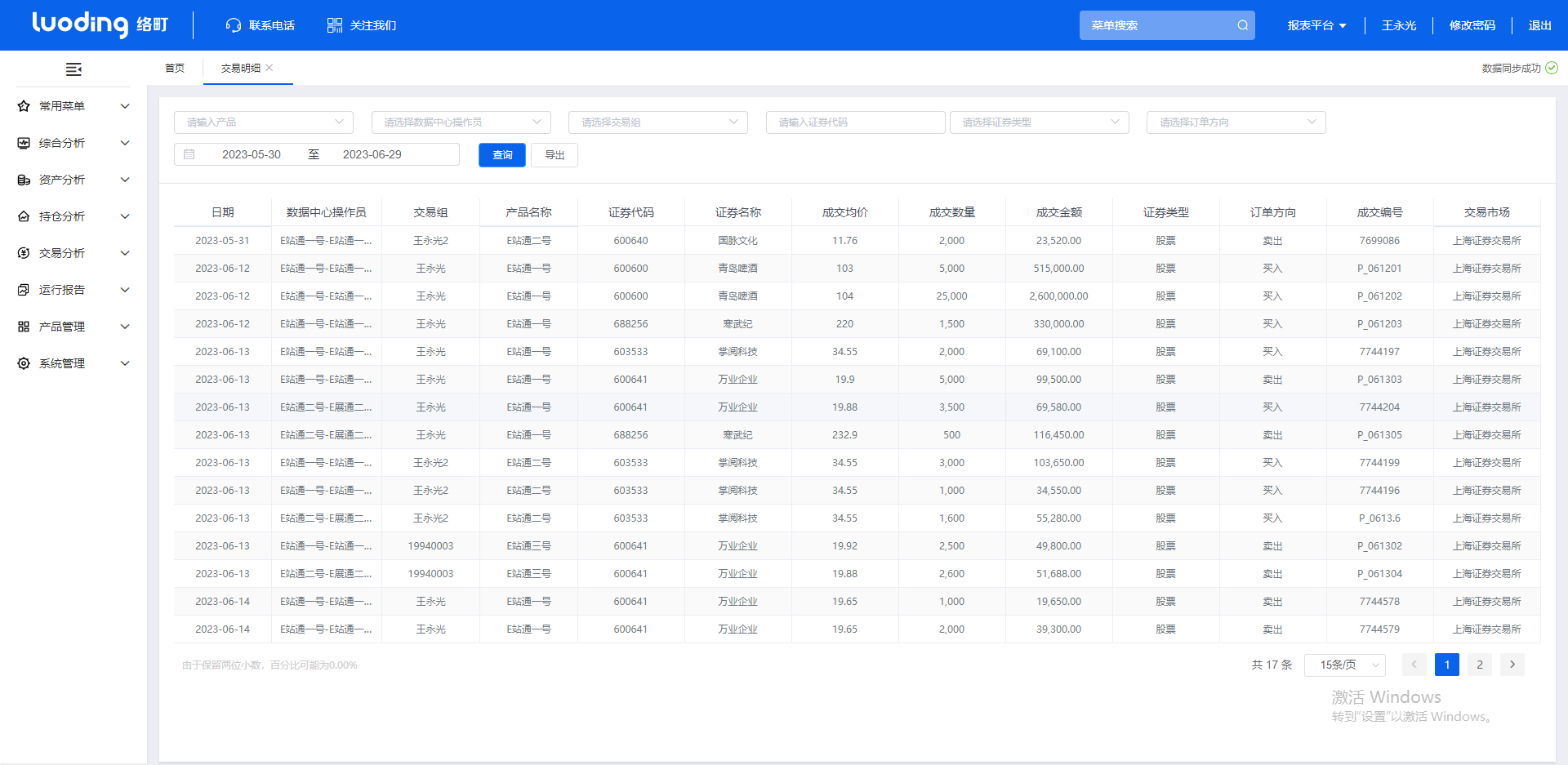Click the data sync success check icon

click(x=1552, y=68)
